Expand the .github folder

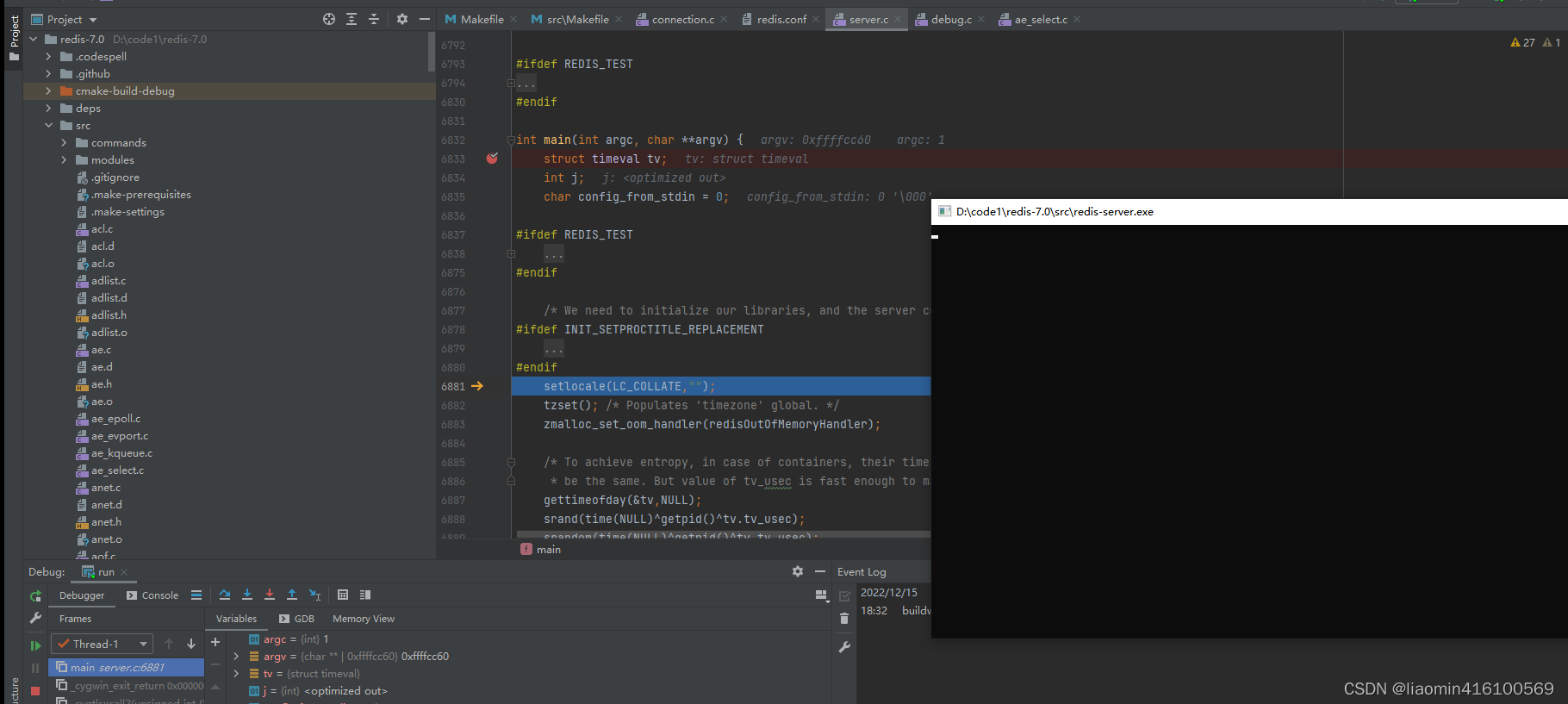coord(48,74)
